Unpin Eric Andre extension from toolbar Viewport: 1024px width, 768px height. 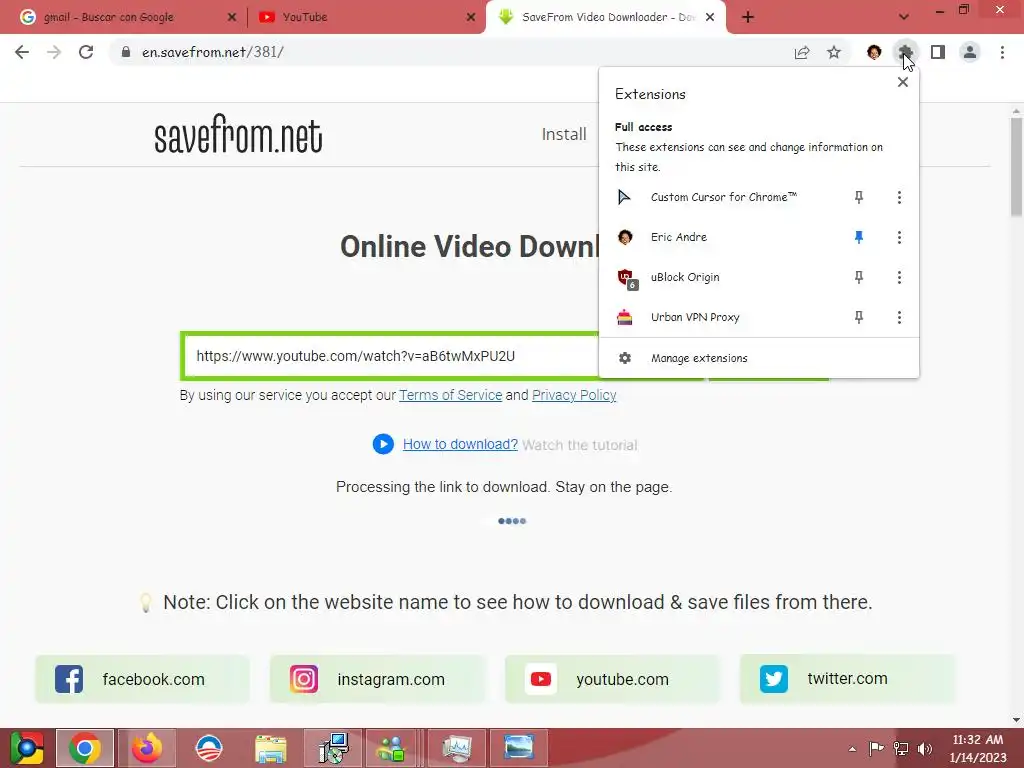(x=859, y=237)
